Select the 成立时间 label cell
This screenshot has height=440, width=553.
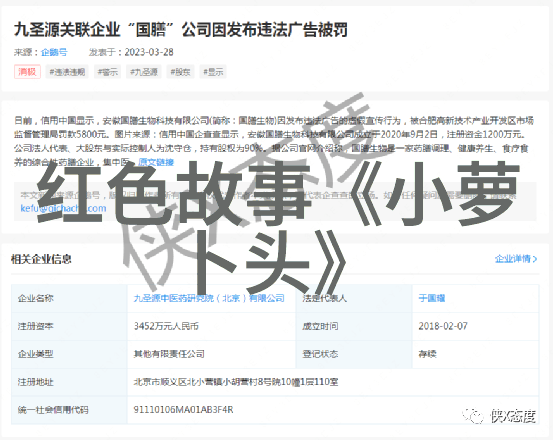point(354,326)
